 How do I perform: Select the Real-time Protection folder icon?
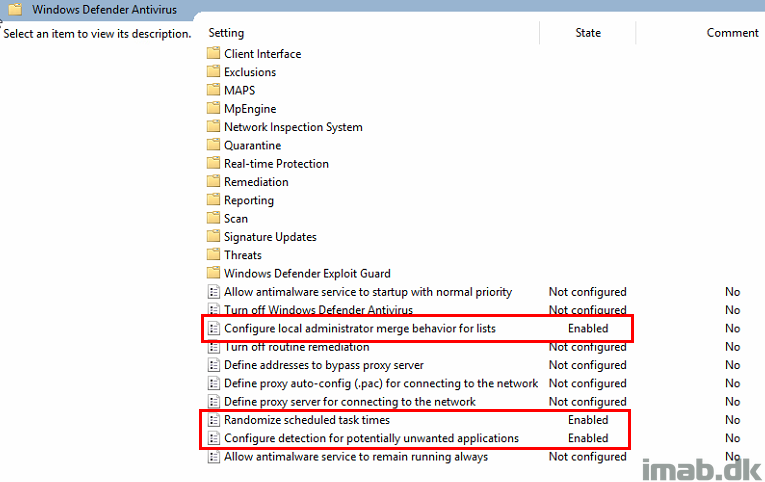tap(213, 163)
